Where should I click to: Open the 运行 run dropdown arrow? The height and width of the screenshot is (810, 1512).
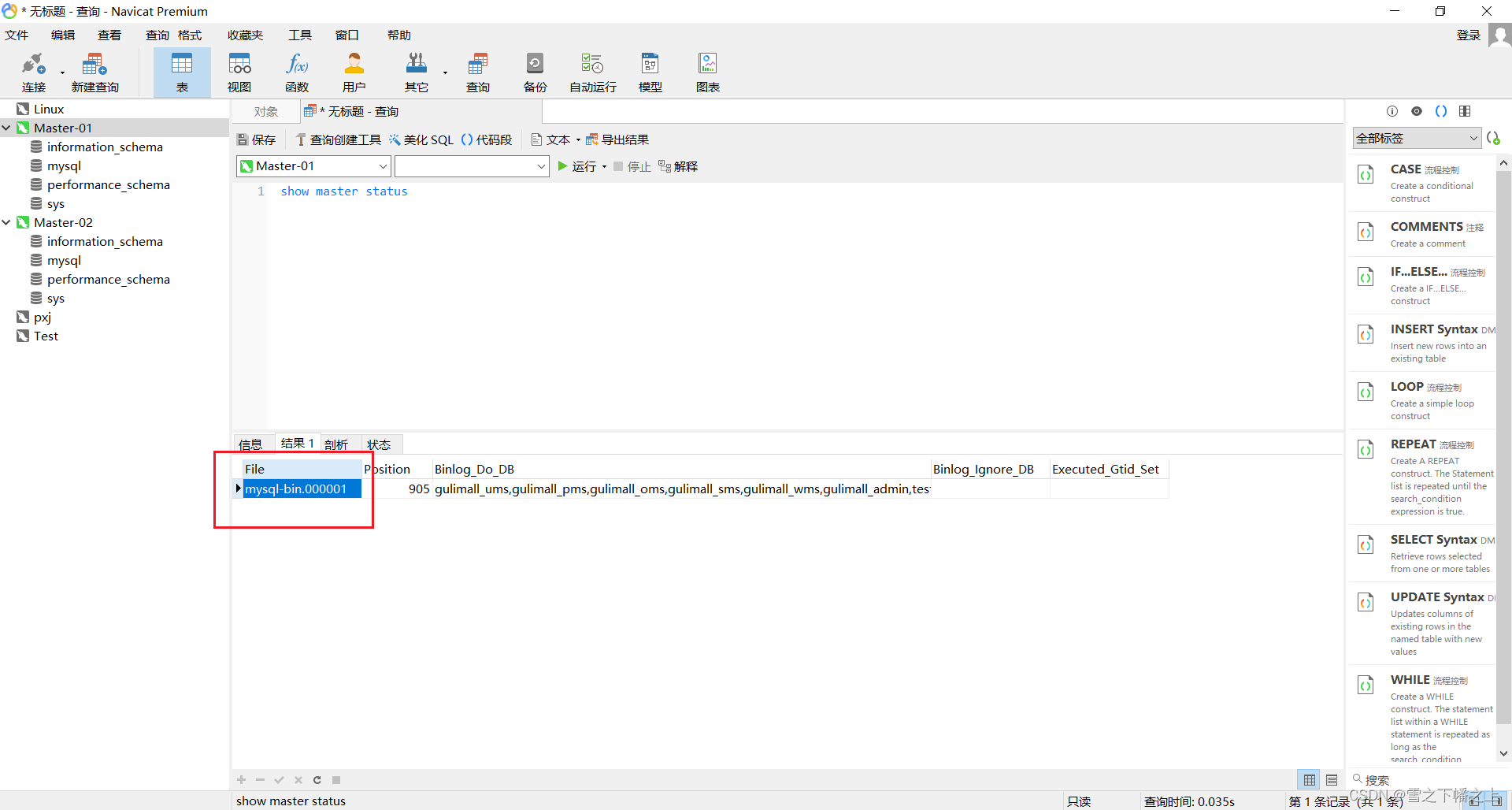604,167
